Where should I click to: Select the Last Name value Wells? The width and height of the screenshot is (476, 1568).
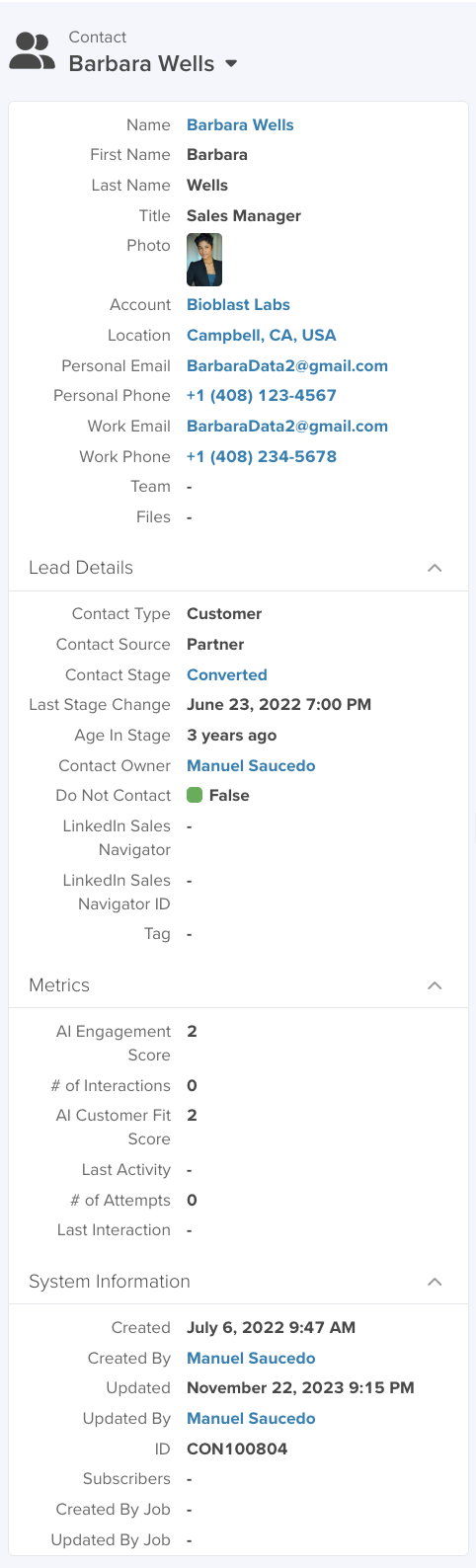point(207,186)
